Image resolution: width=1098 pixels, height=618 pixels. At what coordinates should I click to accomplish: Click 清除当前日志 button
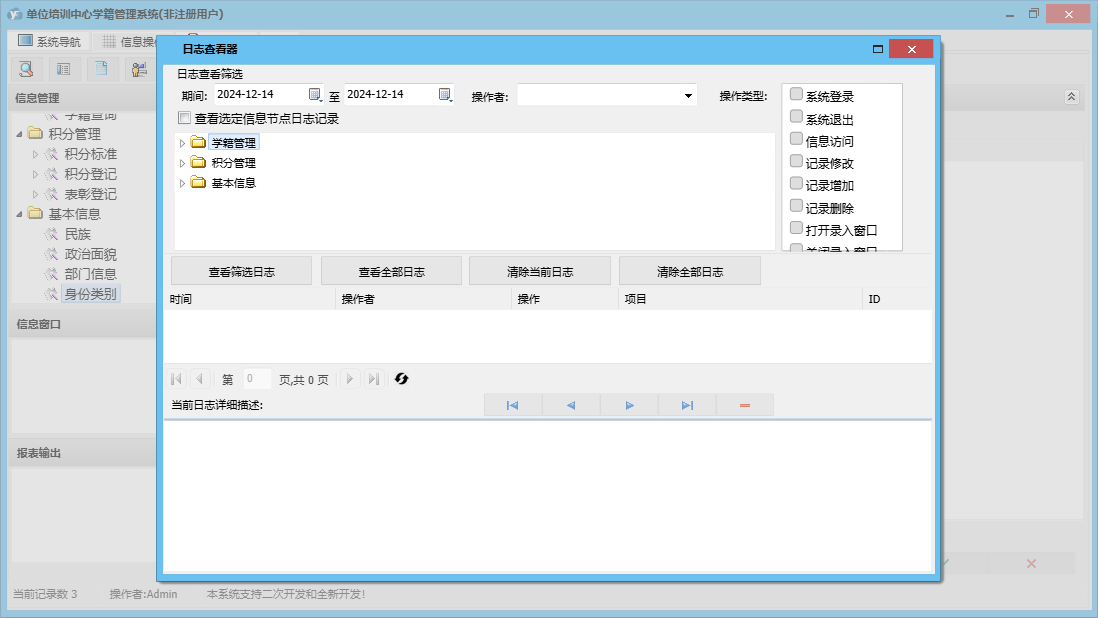[540, 272]
